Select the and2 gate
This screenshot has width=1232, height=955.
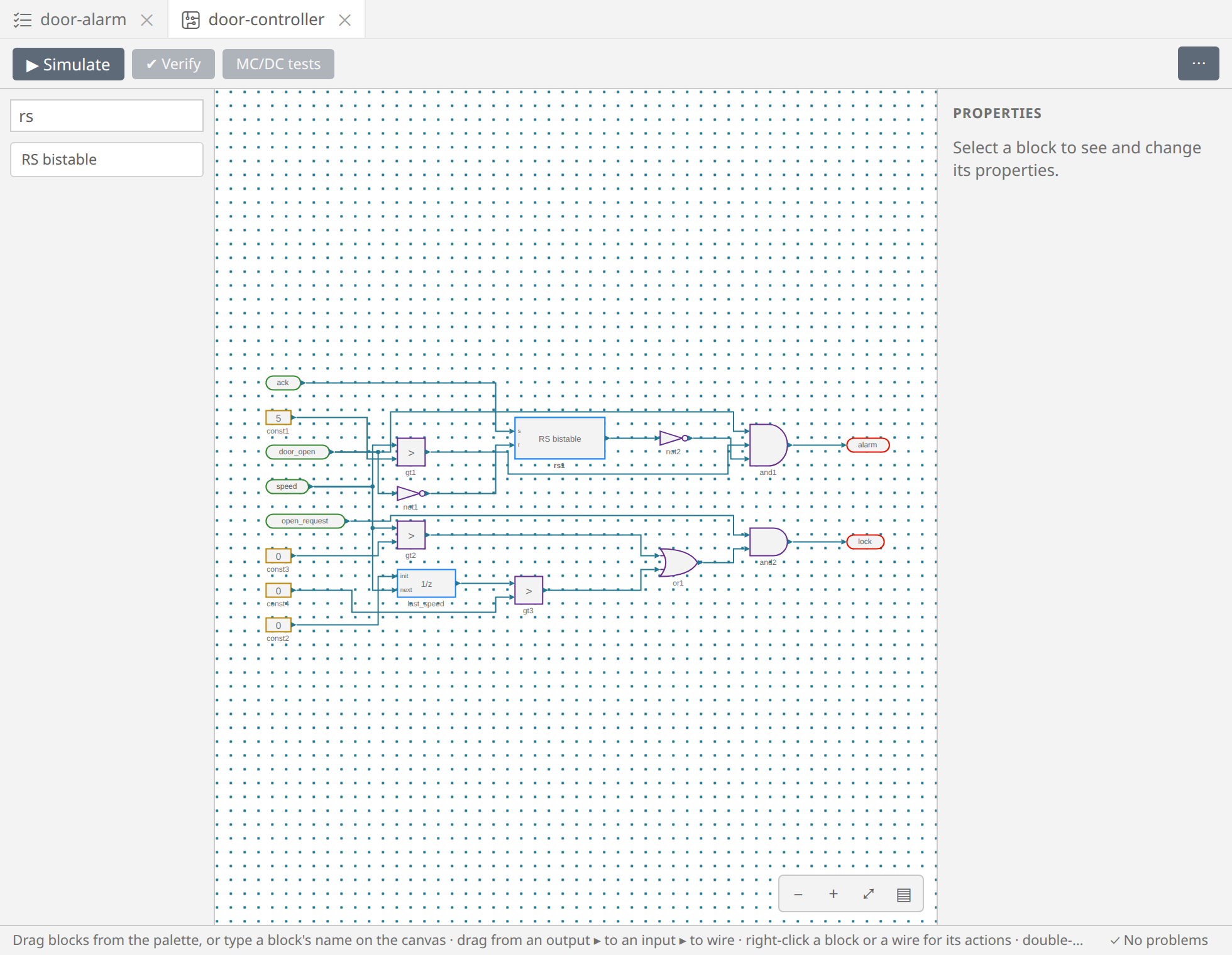click(x=768, y=542)
